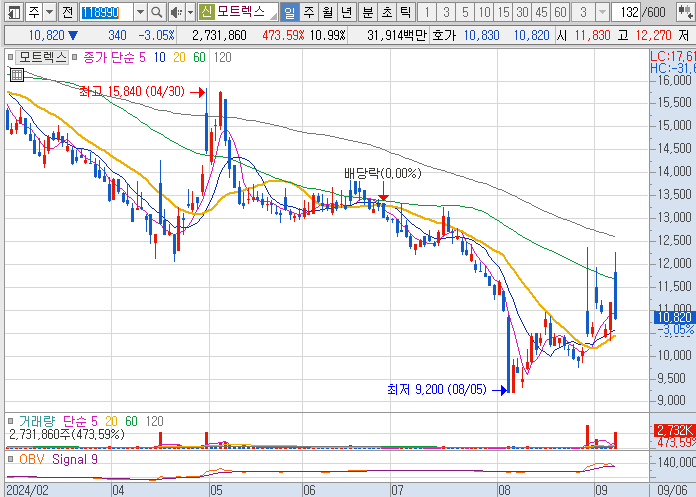Click the red arrow at 최고 15,840 marker
Image resolution: width=696 pixels, height=497 pixels.
pos(197,92)
